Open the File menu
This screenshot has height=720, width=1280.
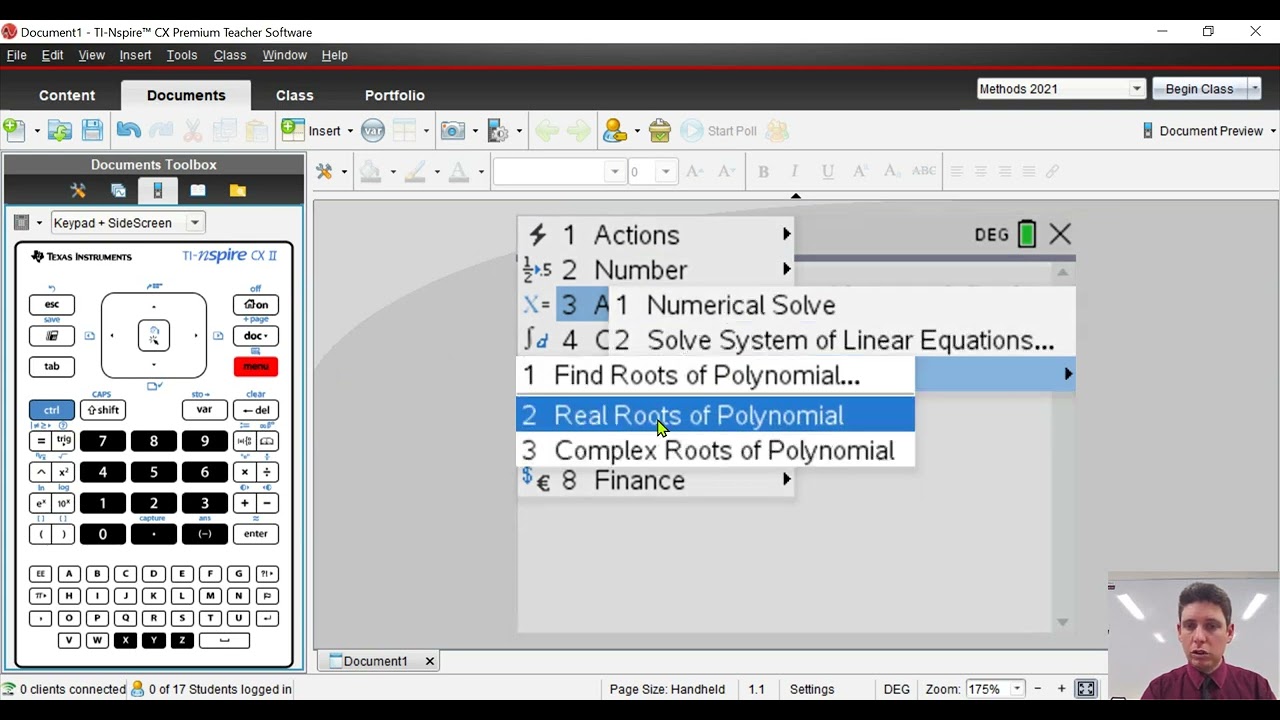[x=17, y=55]
